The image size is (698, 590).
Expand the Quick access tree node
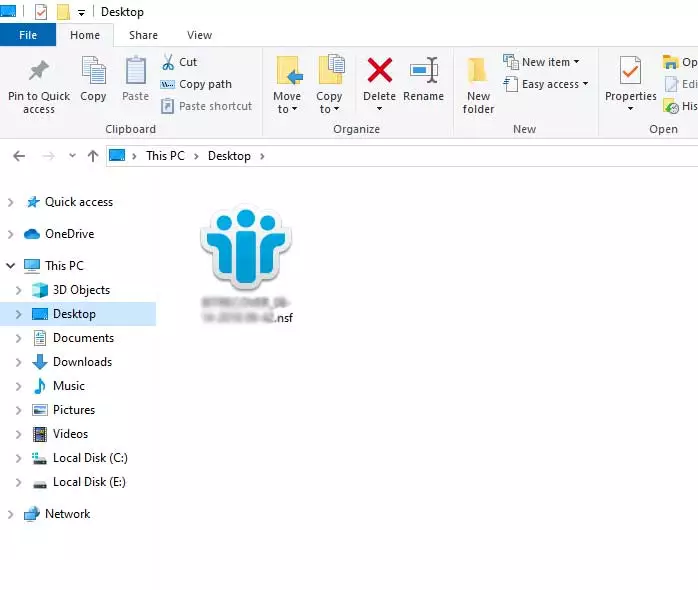click(x=11, y=202)
